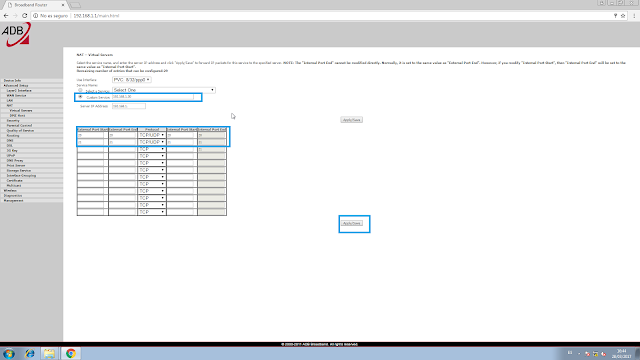Click the Server IP Address field
The height and width of the screenshot is (360, 640).
[x=129, y=106]
